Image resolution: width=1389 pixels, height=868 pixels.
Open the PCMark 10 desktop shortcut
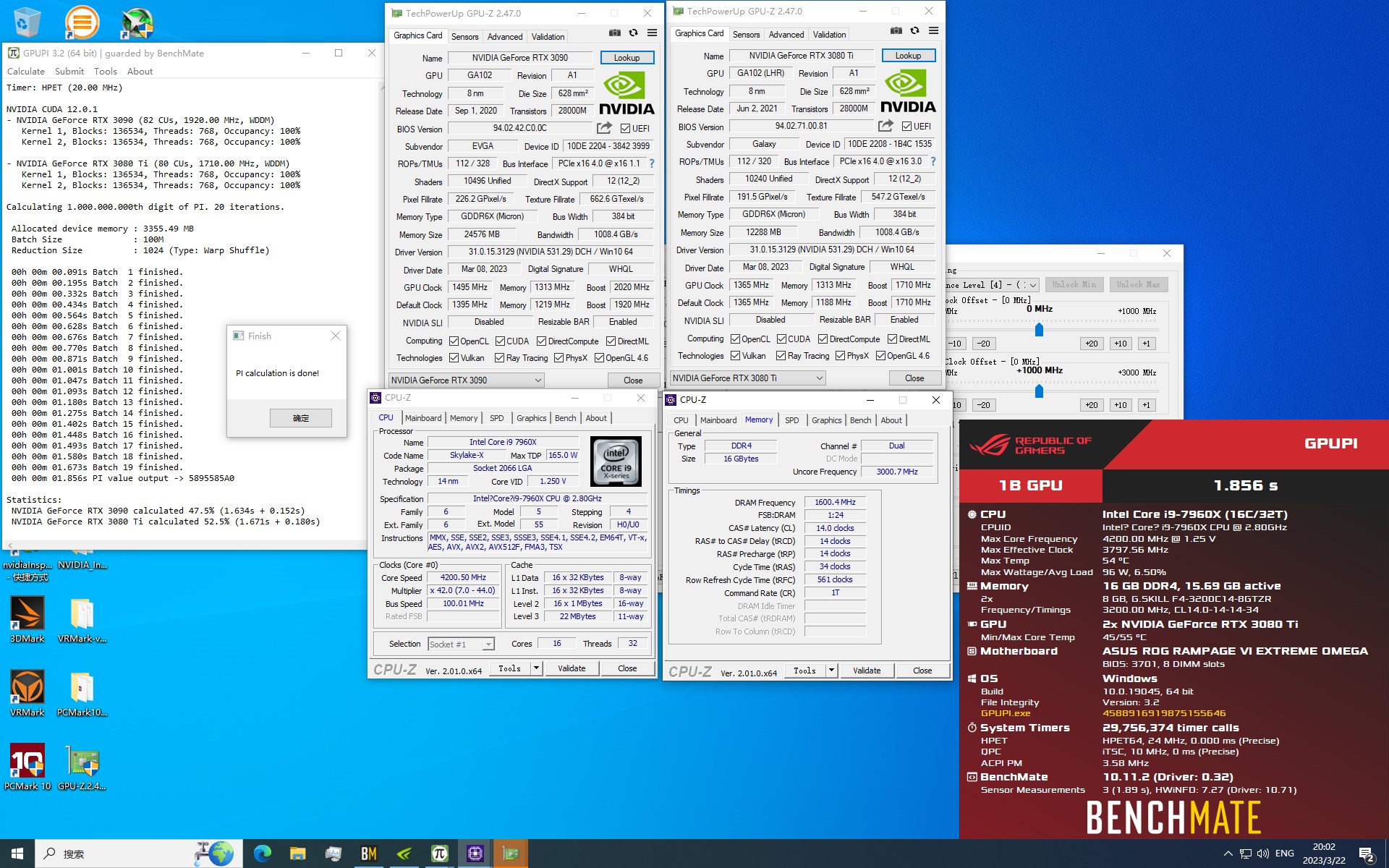(27, 767)
